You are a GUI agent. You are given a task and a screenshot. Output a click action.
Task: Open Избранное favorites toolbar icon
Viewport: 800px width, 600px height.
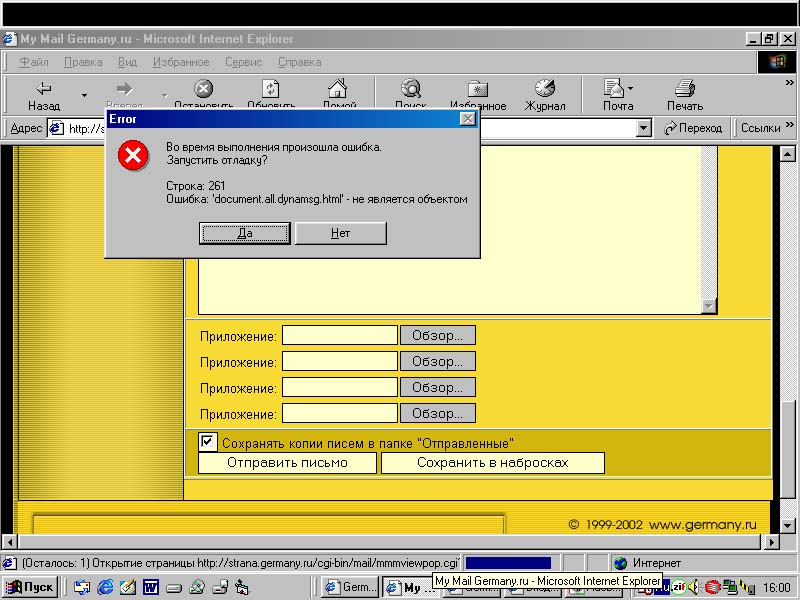[478, 89]
